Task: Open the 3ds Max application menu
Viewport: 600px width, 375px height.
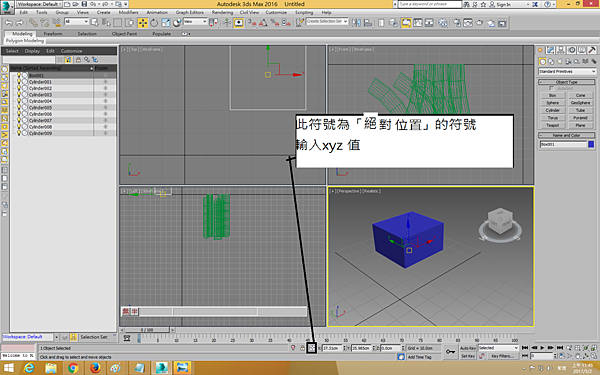Action: pyautogui.click(x=7, y=7)
